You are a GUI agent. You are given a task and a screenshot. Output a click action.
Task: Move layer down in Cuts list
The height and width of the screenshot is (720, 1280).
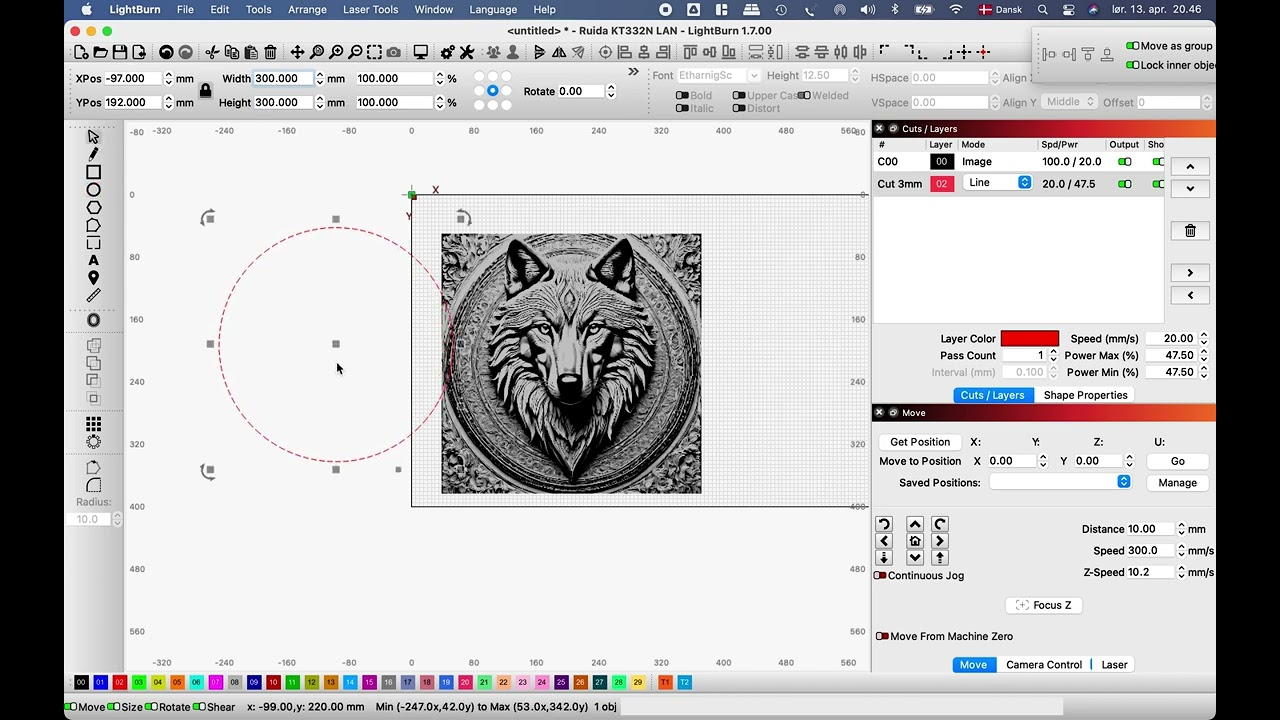(1190, 189)
